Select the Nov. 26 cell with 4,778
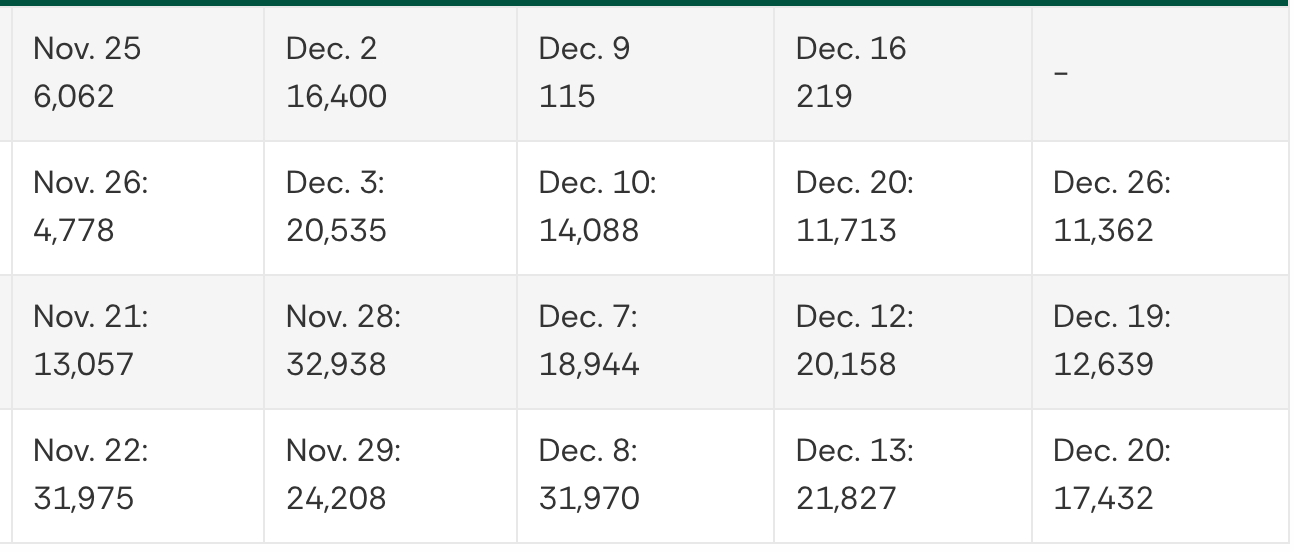 pyautogui.click(x=91, y=207)
